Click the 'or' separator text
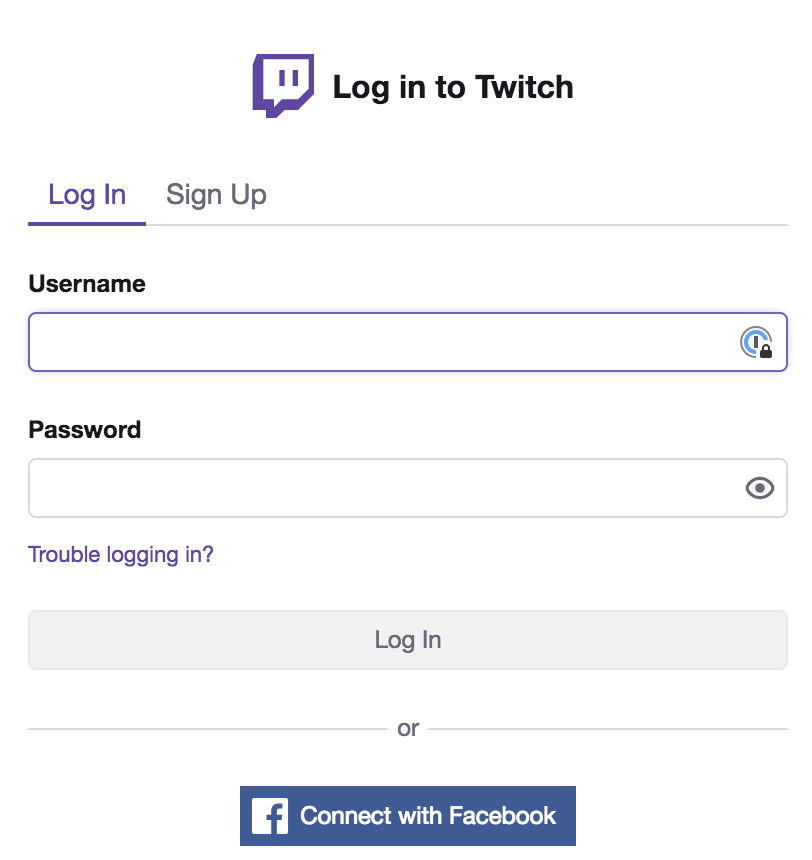The height and width of the screenshot is (860, 812). (408, 728)
